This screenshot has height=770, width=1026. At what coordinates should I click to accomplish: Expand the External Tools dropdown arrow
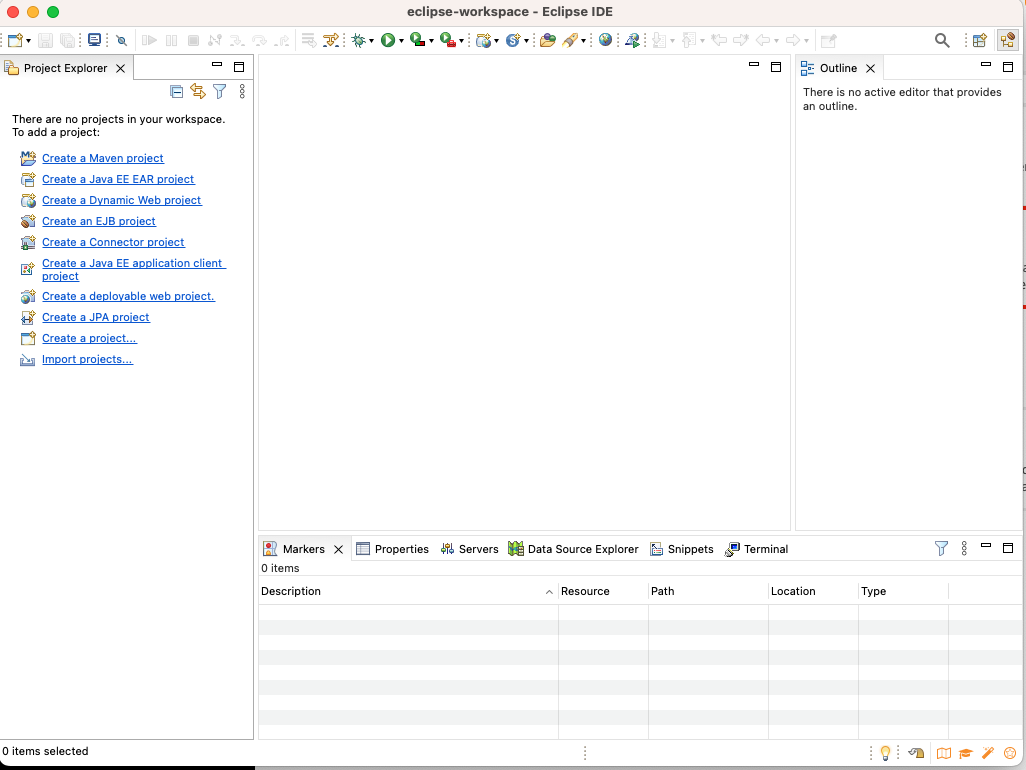pyautogui.click(x=461, y=41)
